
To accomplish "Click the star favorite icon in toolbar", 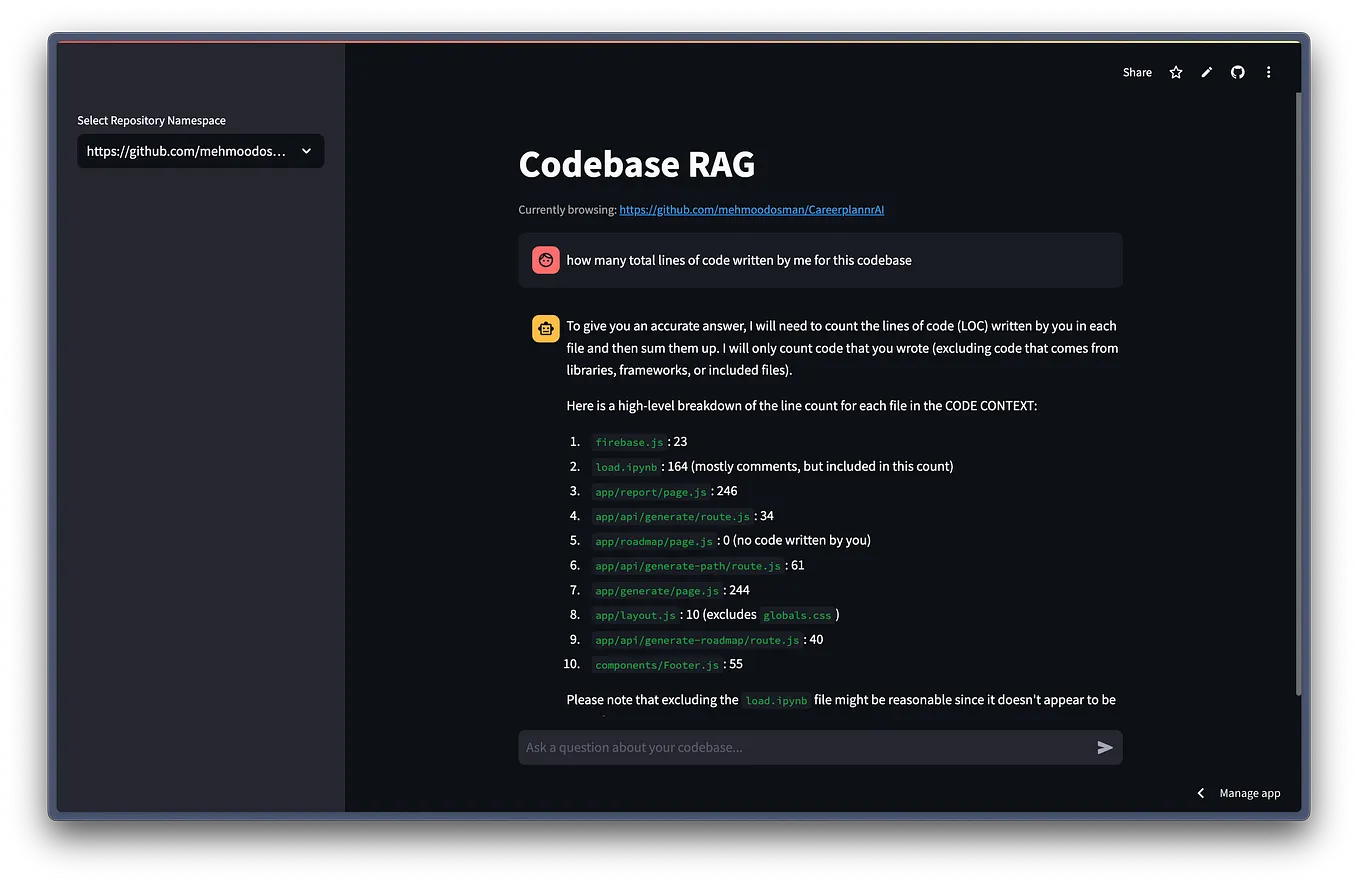I will [1175, 72].
